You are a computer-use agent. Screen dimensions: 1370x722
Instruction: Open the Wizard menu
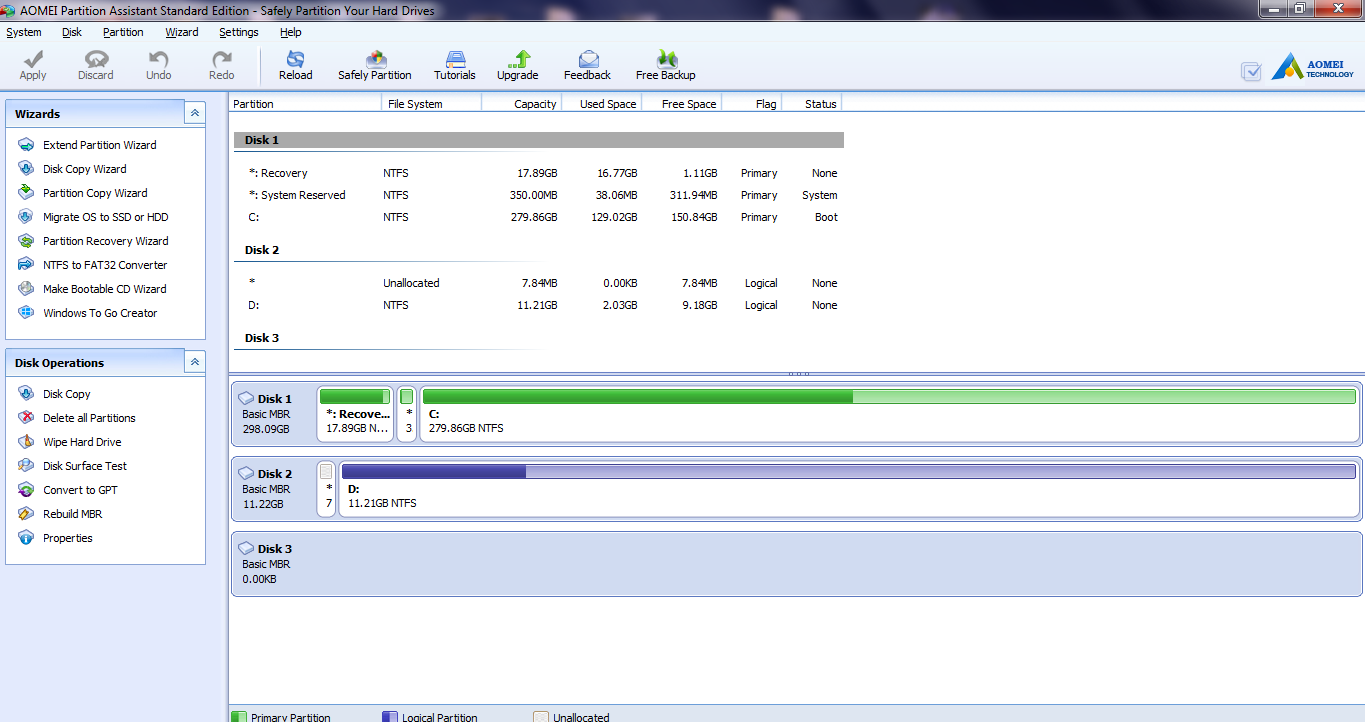click(x=182, y=32)
